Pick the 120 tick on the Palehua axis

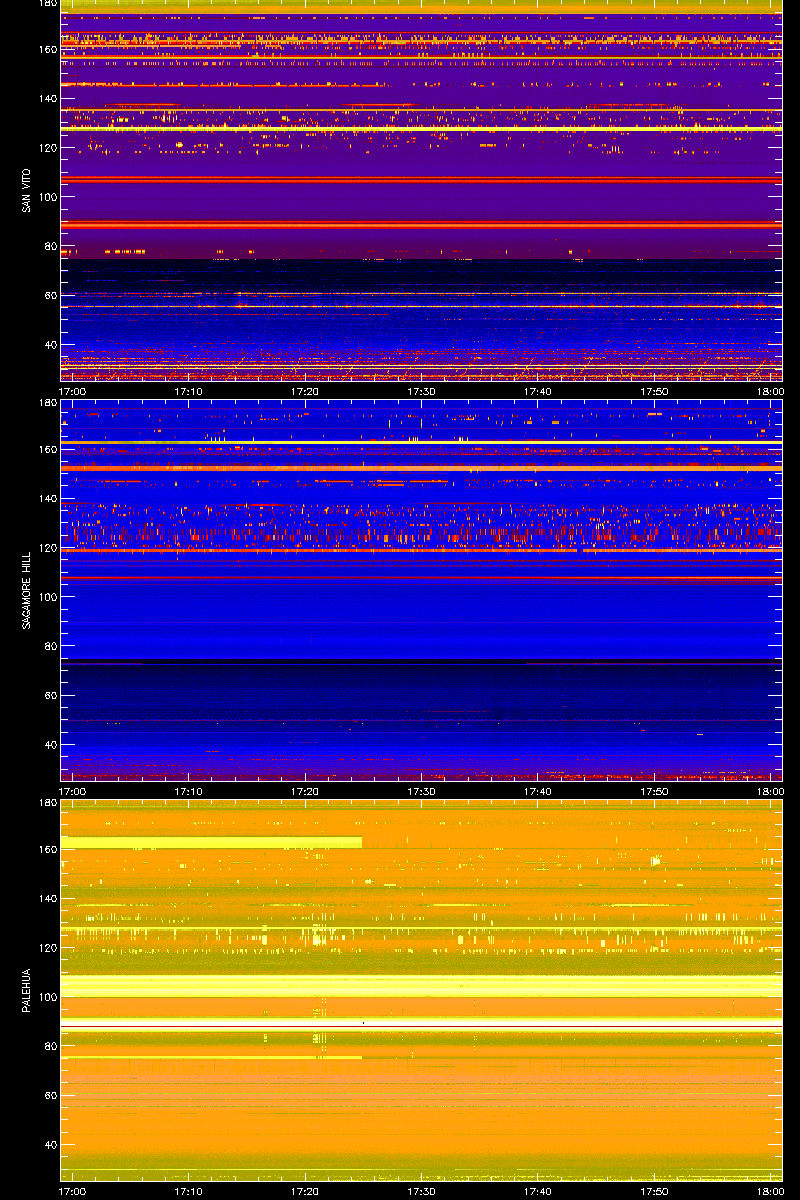(x=46, y=947)
